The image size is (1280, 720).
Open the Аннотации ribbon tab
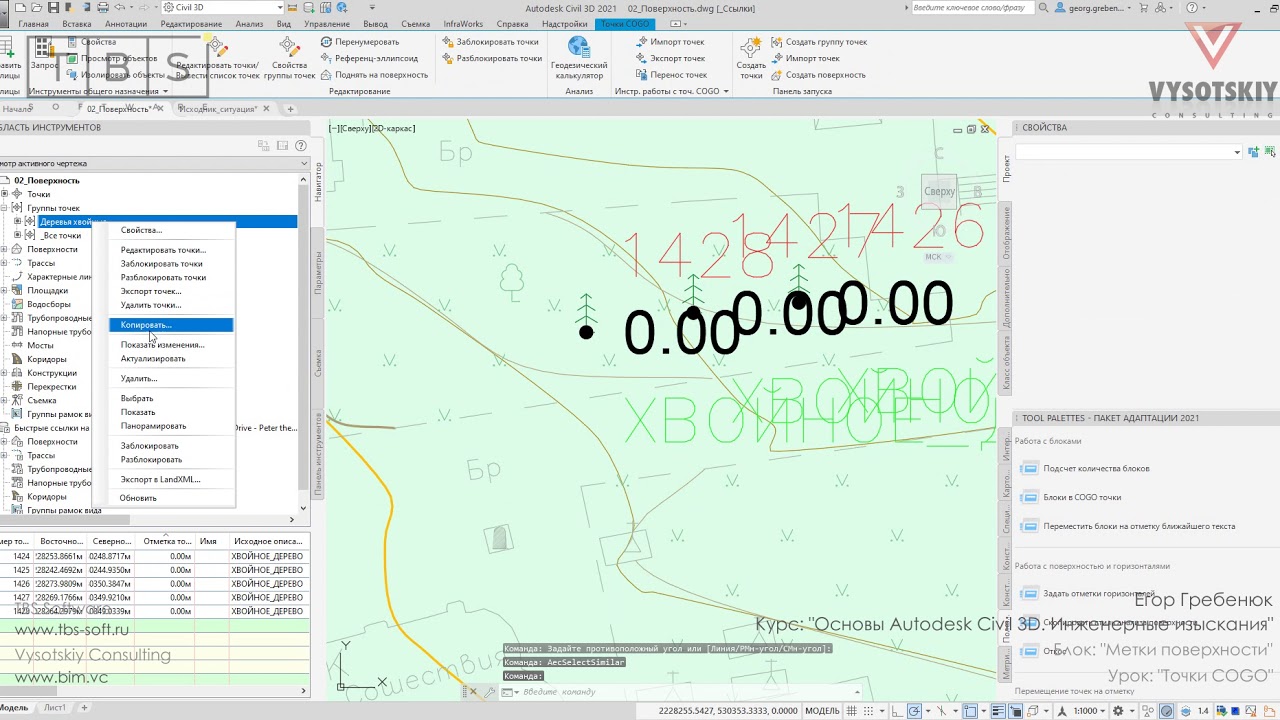(x=126, y=23)
